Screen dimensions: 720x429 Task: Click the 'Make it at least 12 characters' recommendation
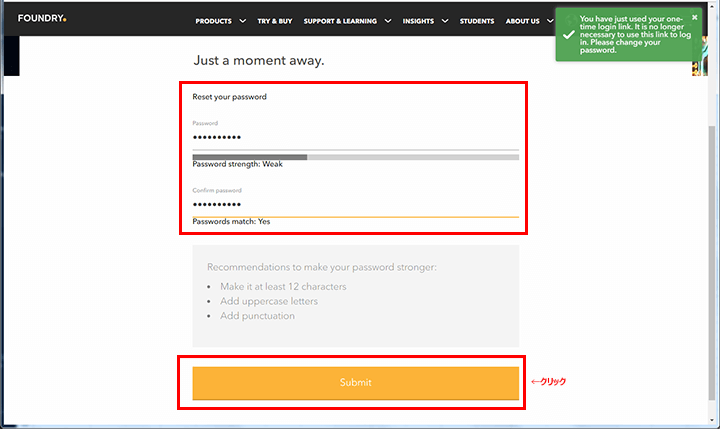(283, 287)
